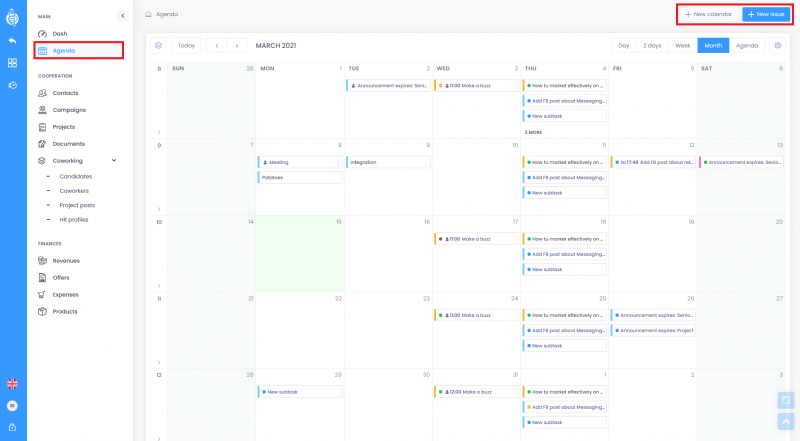This screenshot has height=441, width=800.
Task: Open How to market event on Thursday 18
Action: tap(565, 239)
